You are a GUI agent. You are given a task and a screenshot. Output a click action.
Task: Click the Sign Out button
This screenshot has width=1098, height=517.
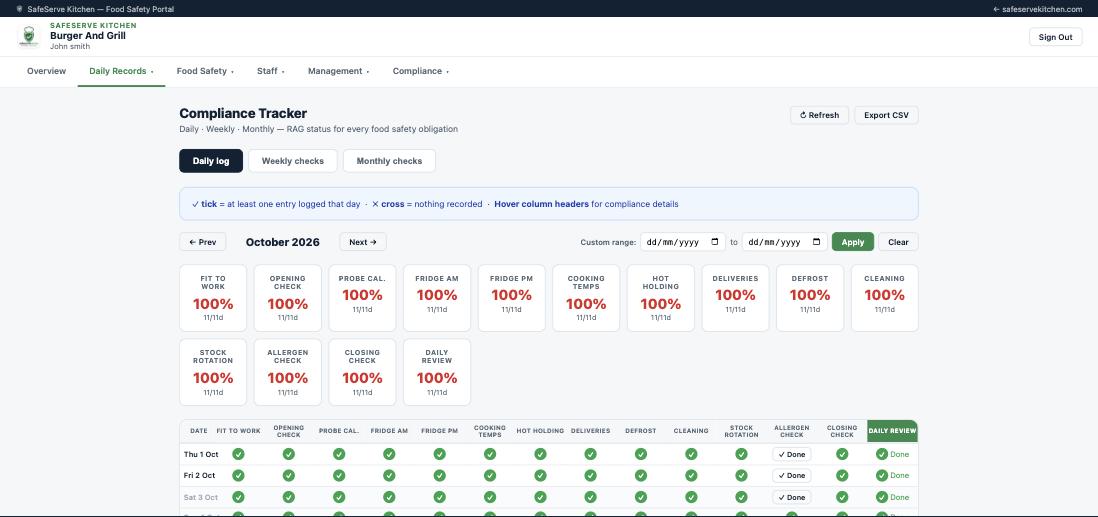[x=1055, y=37]
